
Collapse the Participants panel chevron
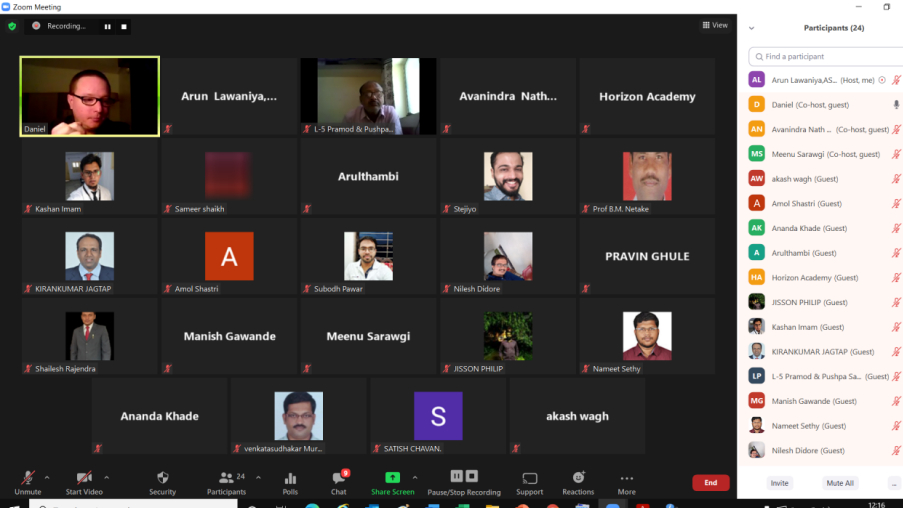click(x=751, y=28)
